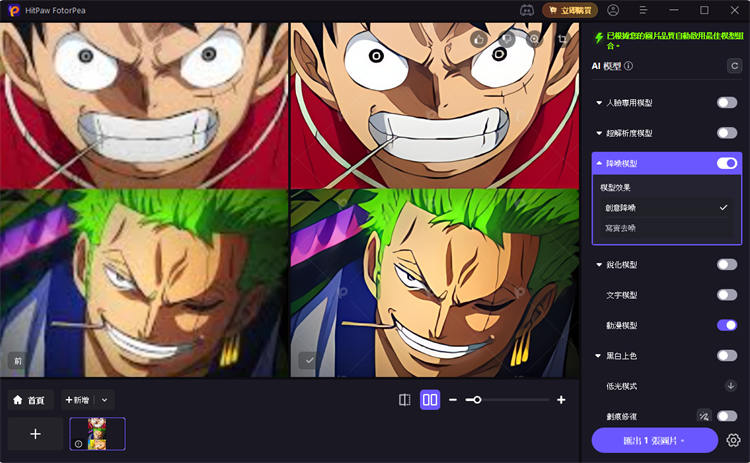Click the zoom out minus icon
Screen dimensions: 750x463
(x=453, y=400)
